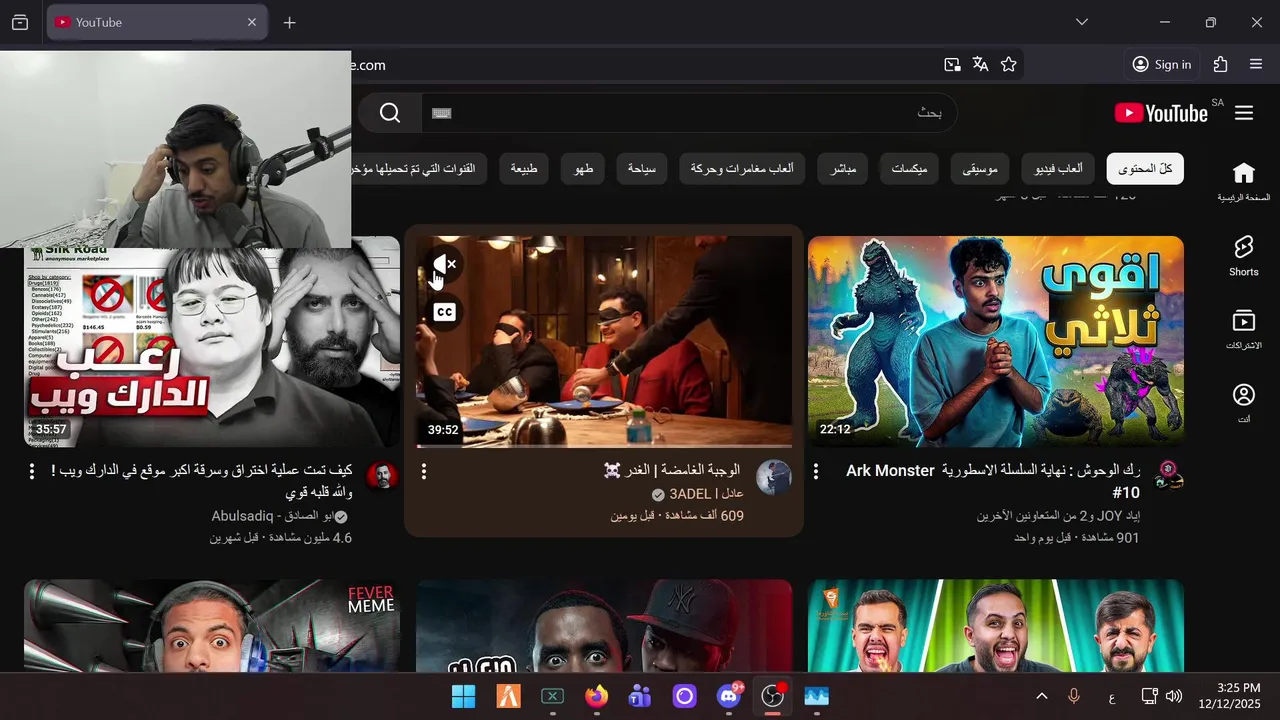Viewport: 1280px width, 720px height.
Task: Open the Subscriptions (الاشتراكات) sidebar icon
Action: (1243, 330)
